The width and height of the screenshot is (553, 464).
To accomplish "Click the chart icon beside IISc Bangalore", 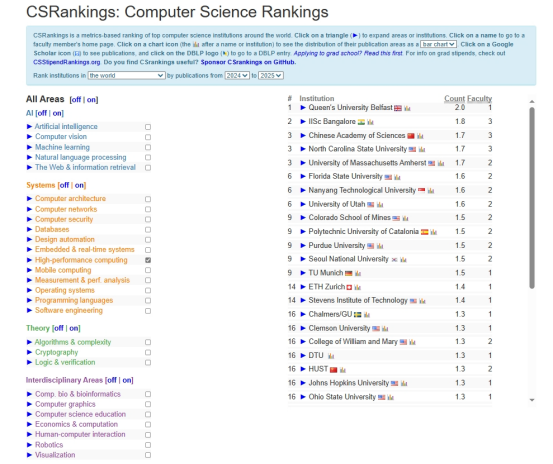I will coord(370,122).
